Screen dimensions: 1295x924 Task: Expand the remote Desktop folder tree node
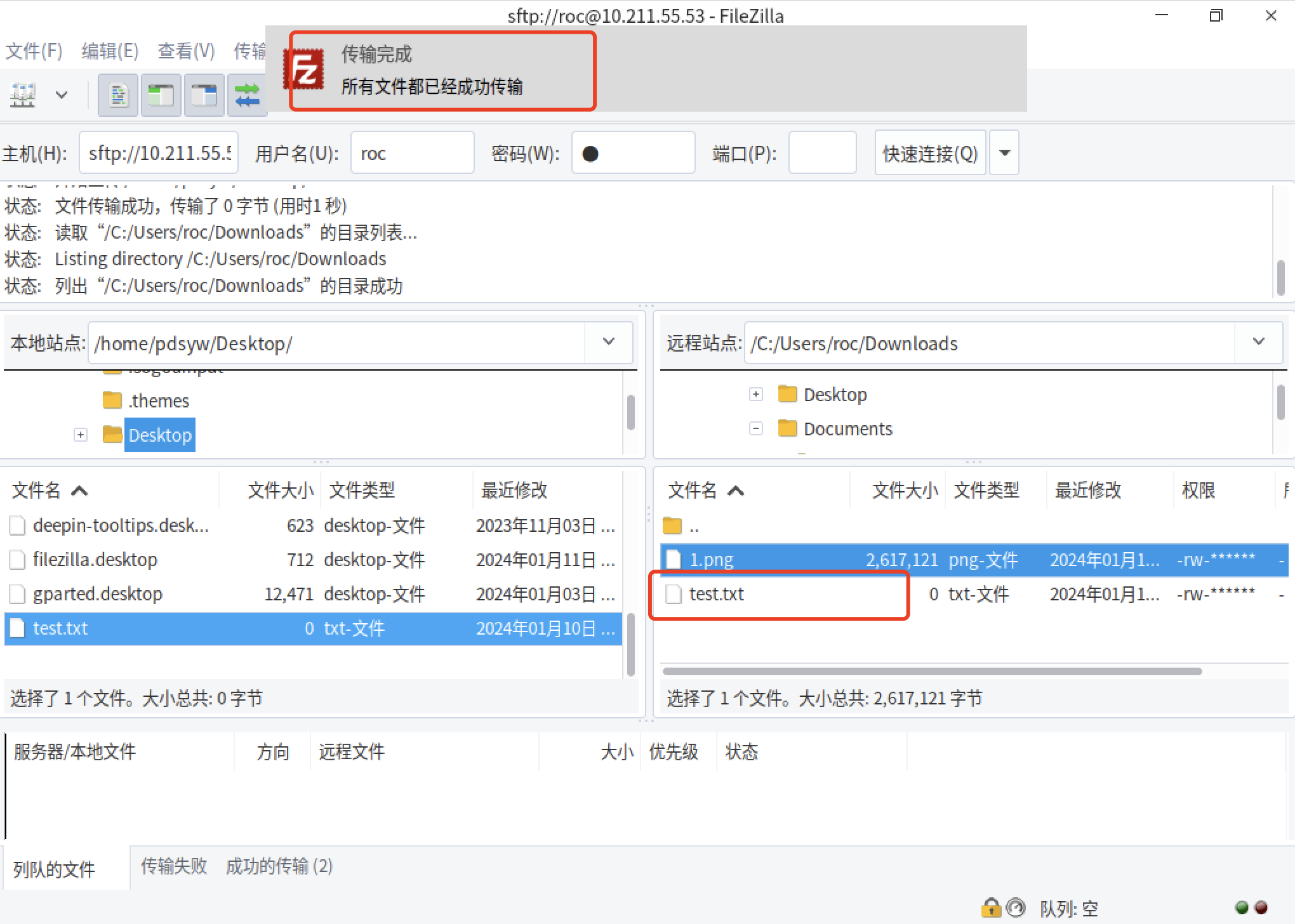[755, 394]
